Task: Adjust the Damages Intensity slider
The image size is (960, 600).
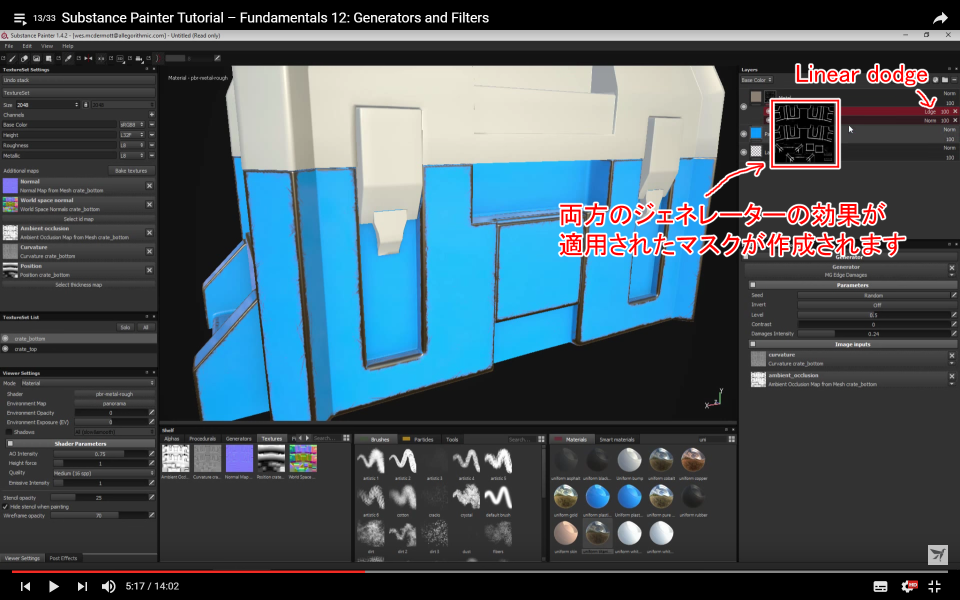Action: [x=873, y=334]
